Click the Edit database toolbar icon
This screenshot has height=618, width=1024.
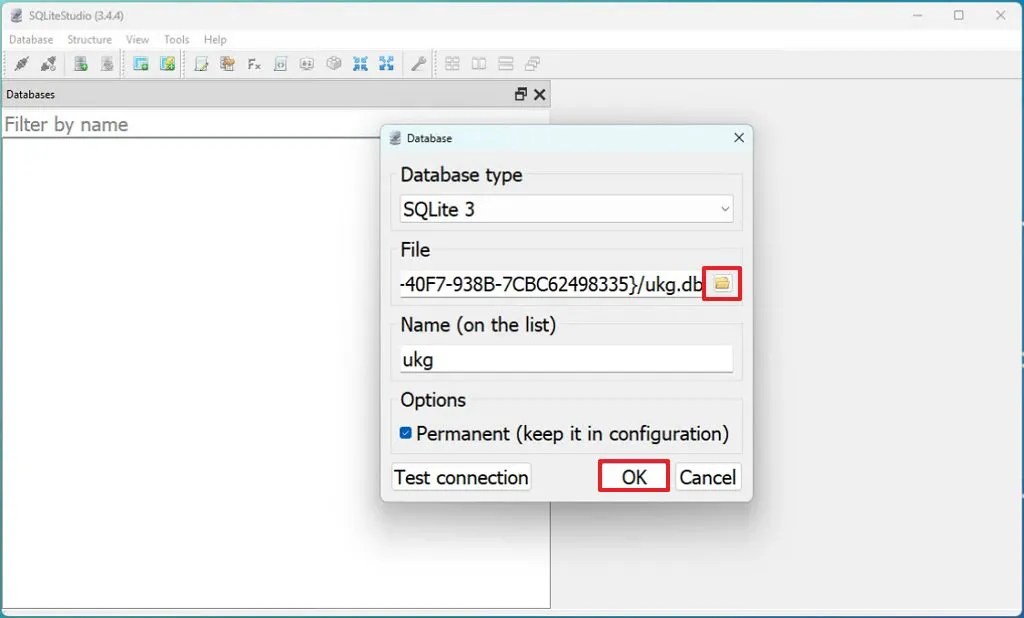pyautogui.click(x=107, y=63)
